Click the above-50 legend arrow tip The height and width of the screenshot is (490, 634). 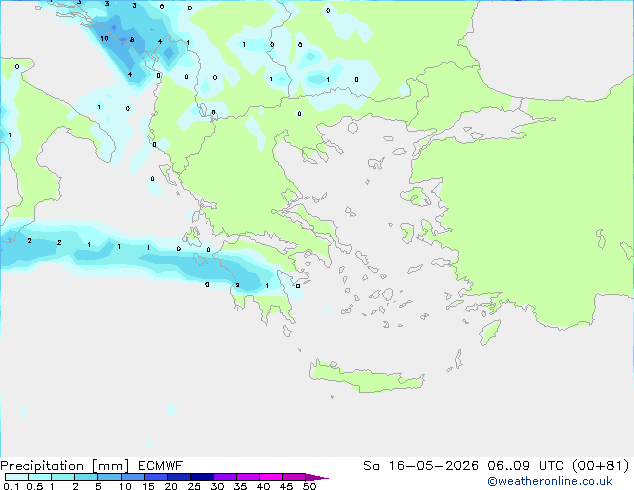317,477
